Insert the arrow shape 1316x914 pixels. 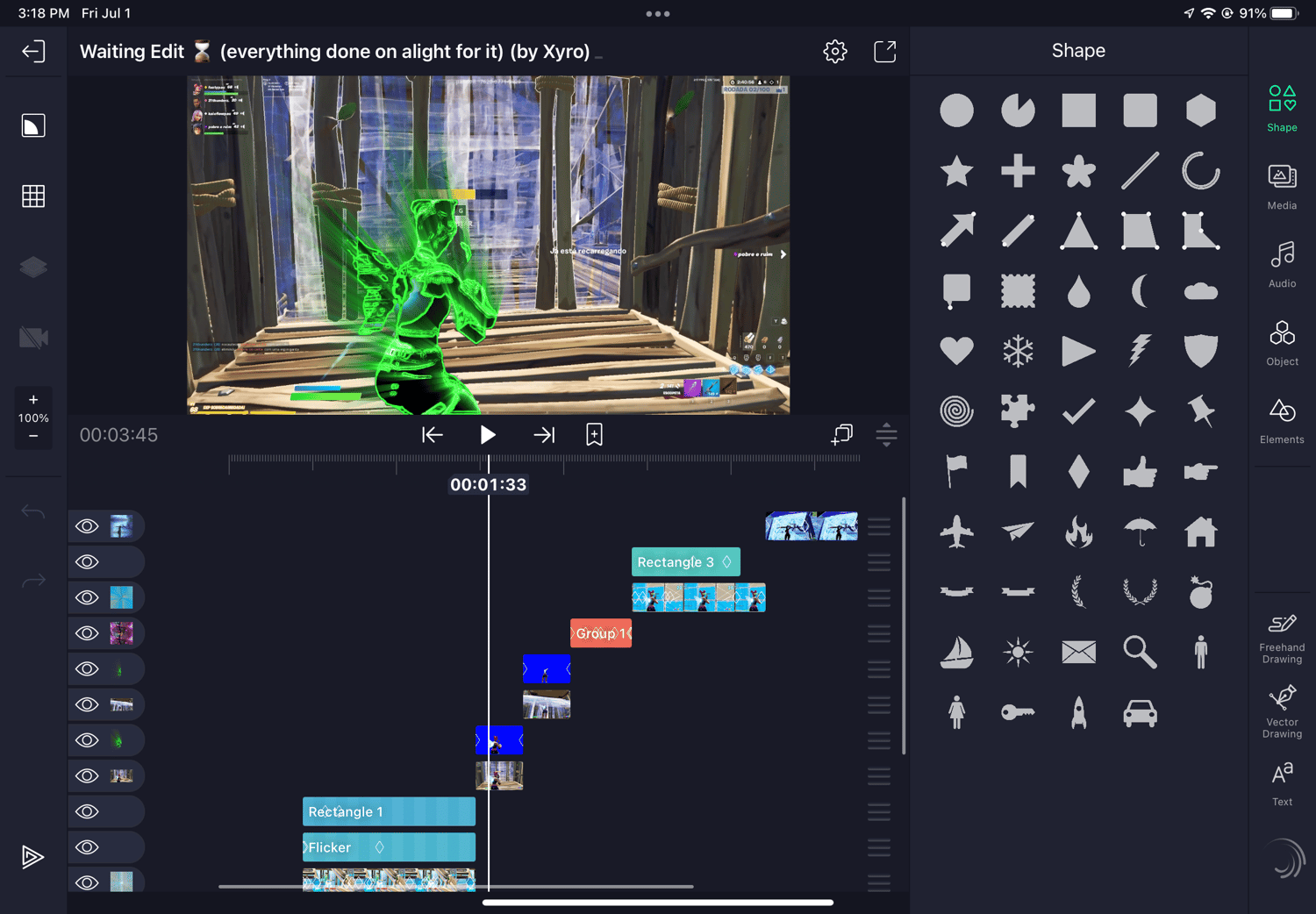[x=956, y=230]
